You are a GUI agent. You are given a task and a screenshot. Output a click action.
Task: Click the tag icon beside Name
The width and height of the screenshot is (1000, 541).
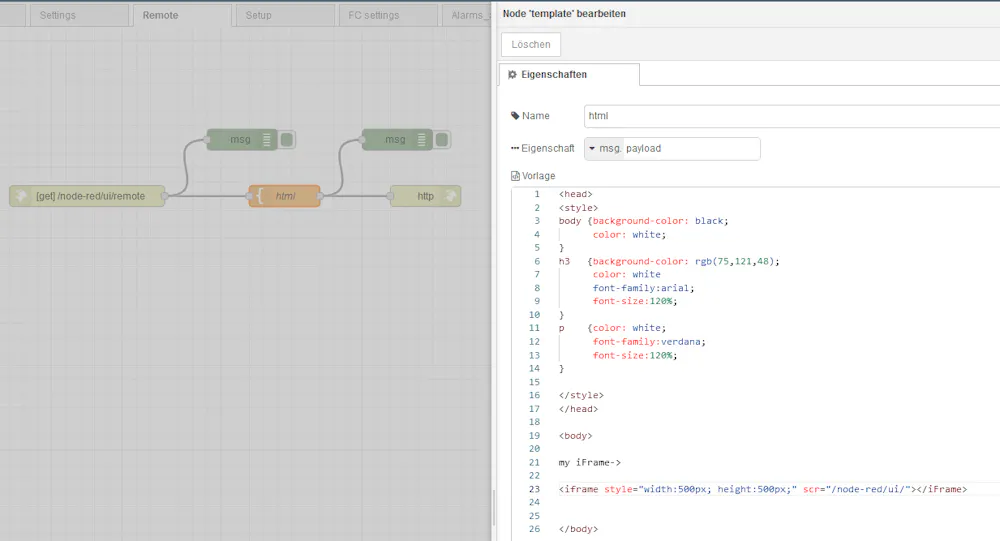point(515,116)
